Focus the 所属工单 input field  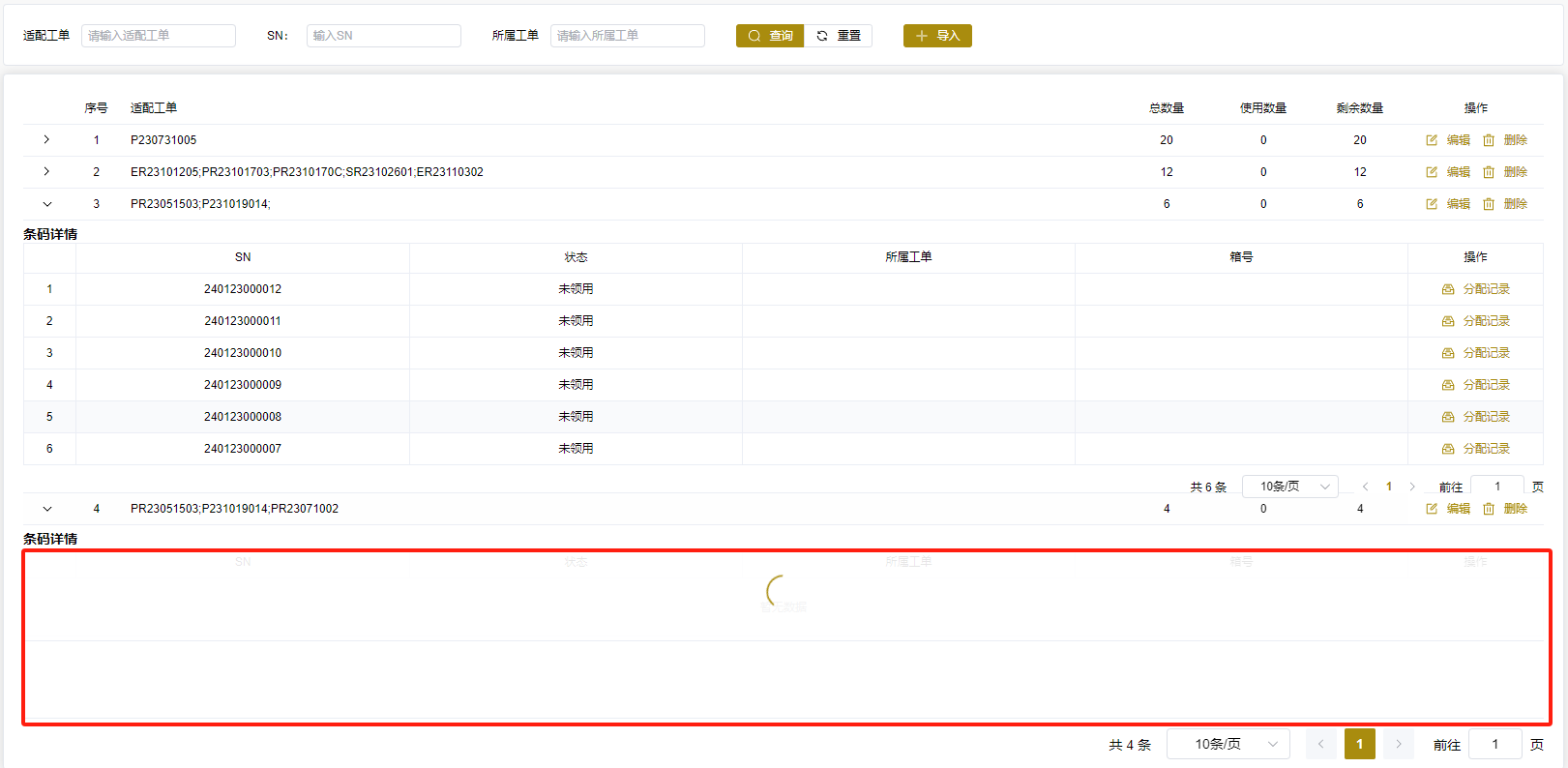tap(628, 36)
